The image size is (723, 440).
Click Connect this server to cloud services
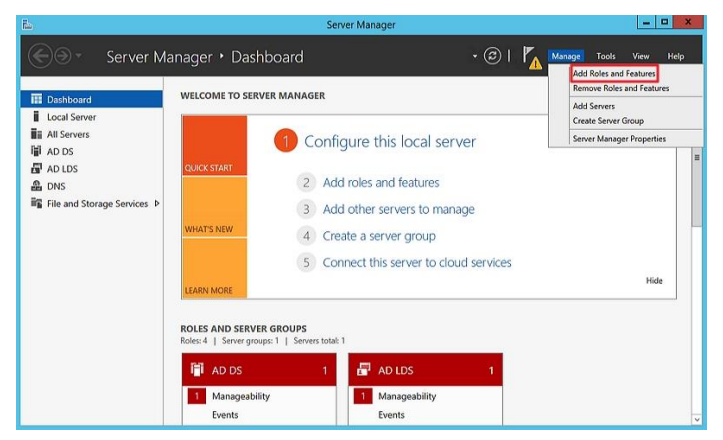coord(417,262)
